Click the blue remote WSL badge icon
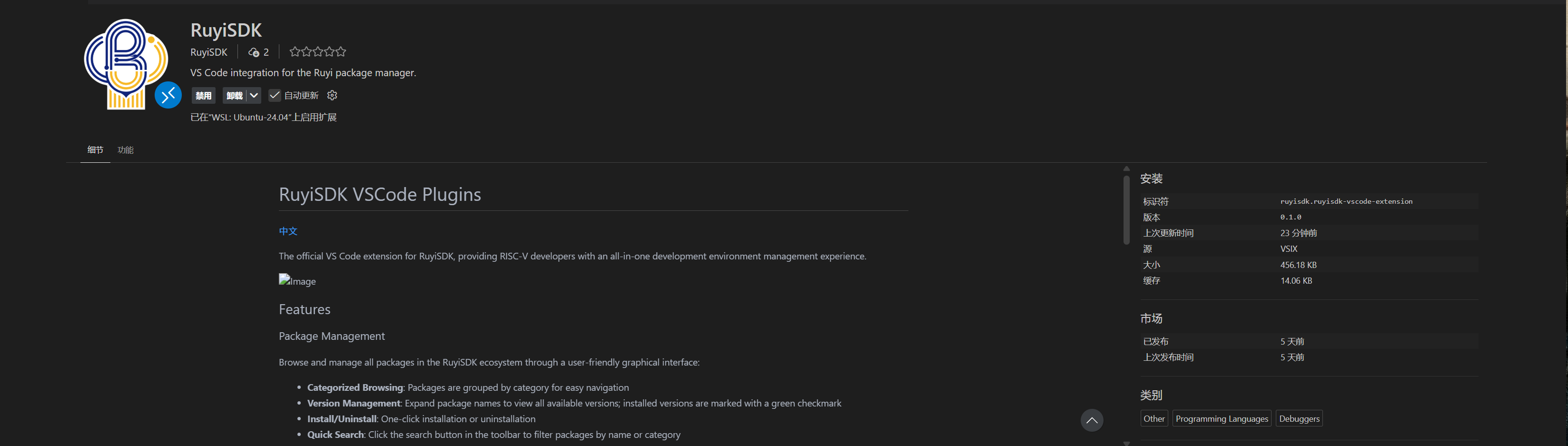Screen dimensions: 1568x446 coord(168,95)
